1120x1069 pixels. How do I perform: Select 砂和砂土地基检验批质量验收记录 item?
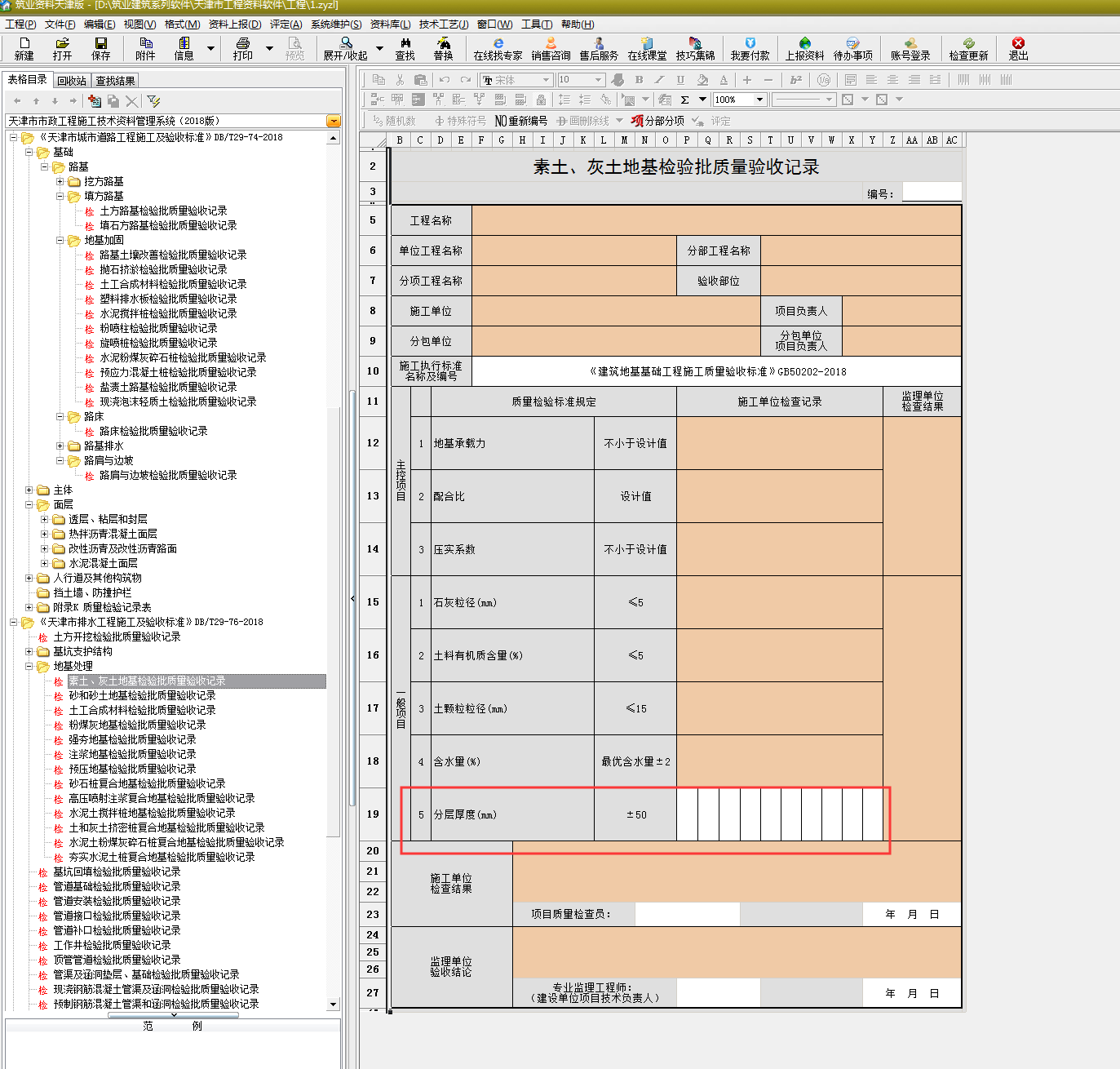click(x=142, y=695)
